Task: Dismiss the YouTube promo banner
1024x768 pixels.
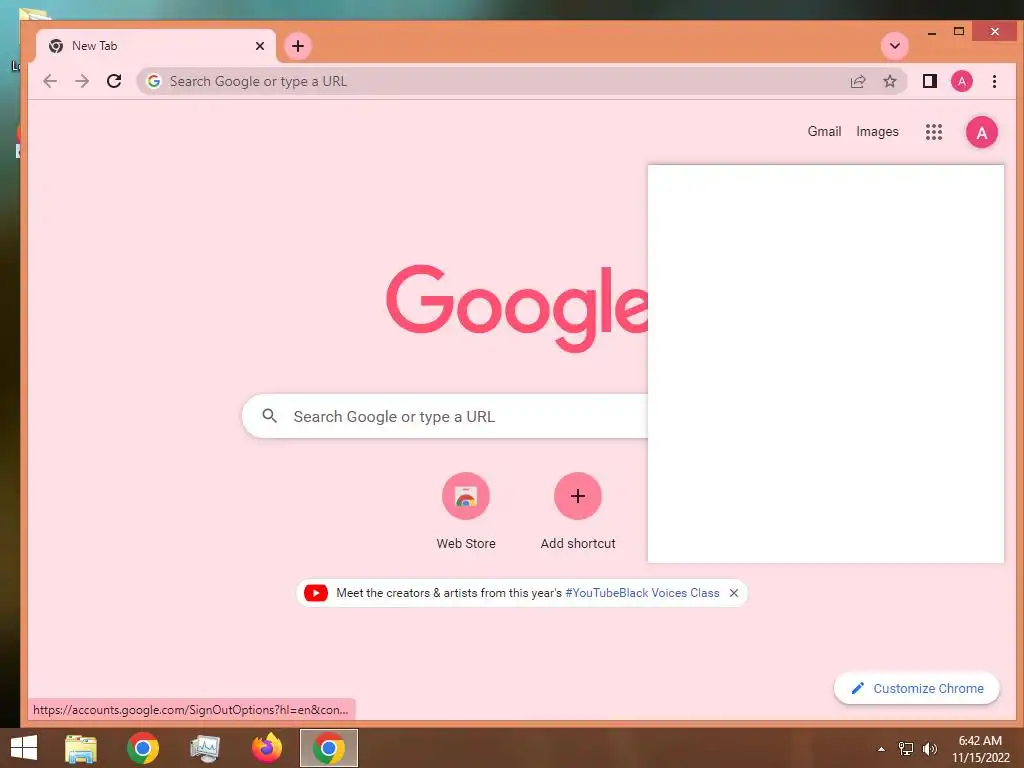Action: [734, 593]
